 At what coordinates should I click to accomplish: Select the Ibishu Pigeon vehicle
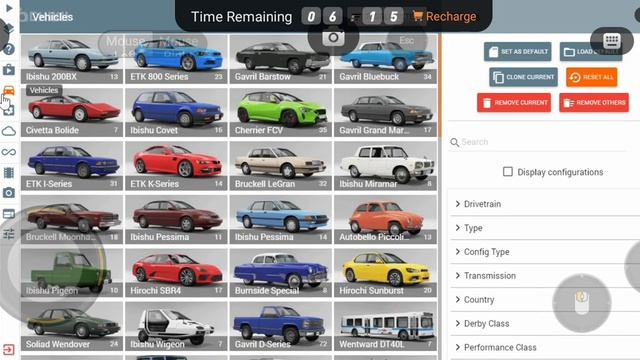point(72,273)
